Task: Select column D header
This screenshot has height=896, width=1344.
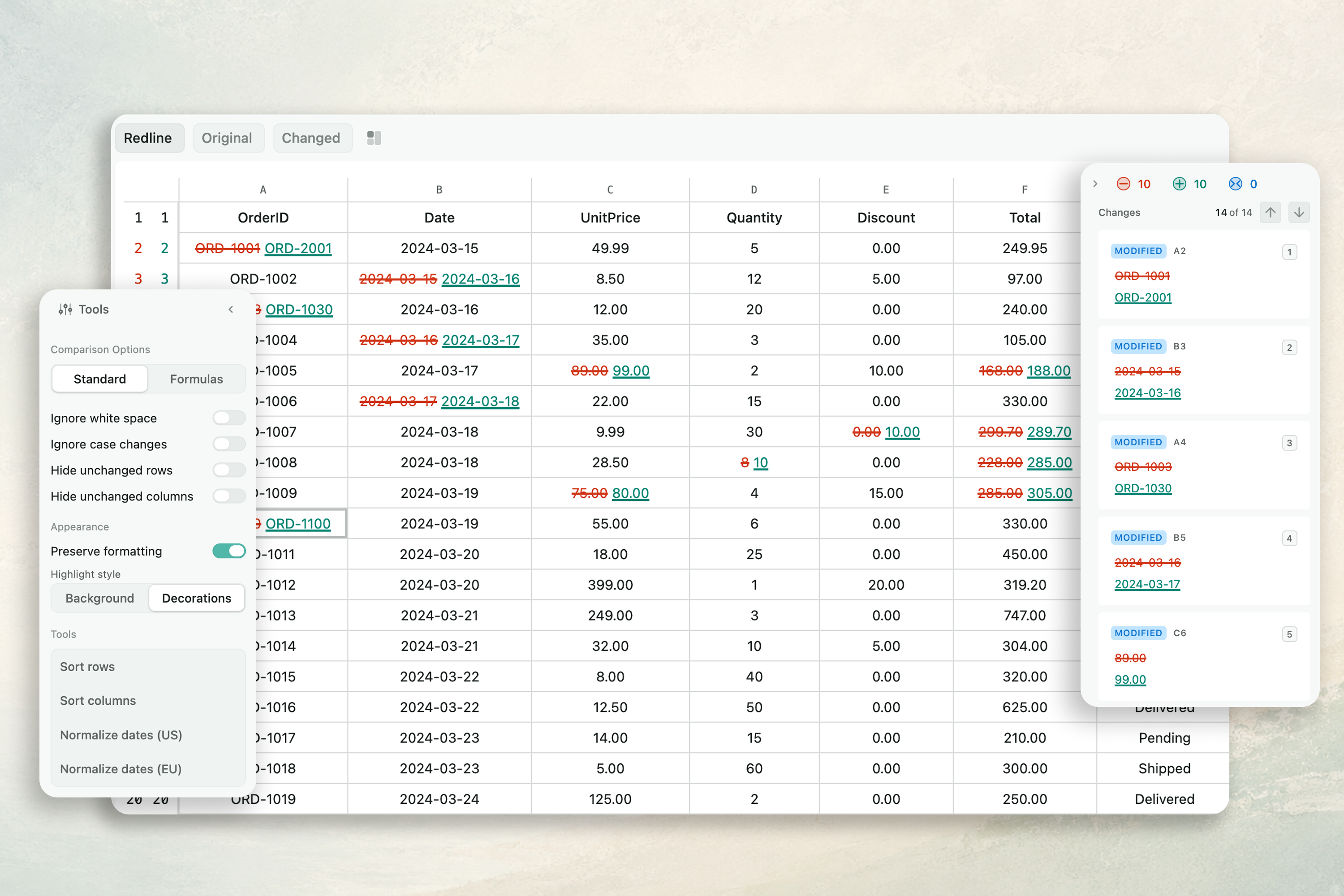Action: [754, 190]
